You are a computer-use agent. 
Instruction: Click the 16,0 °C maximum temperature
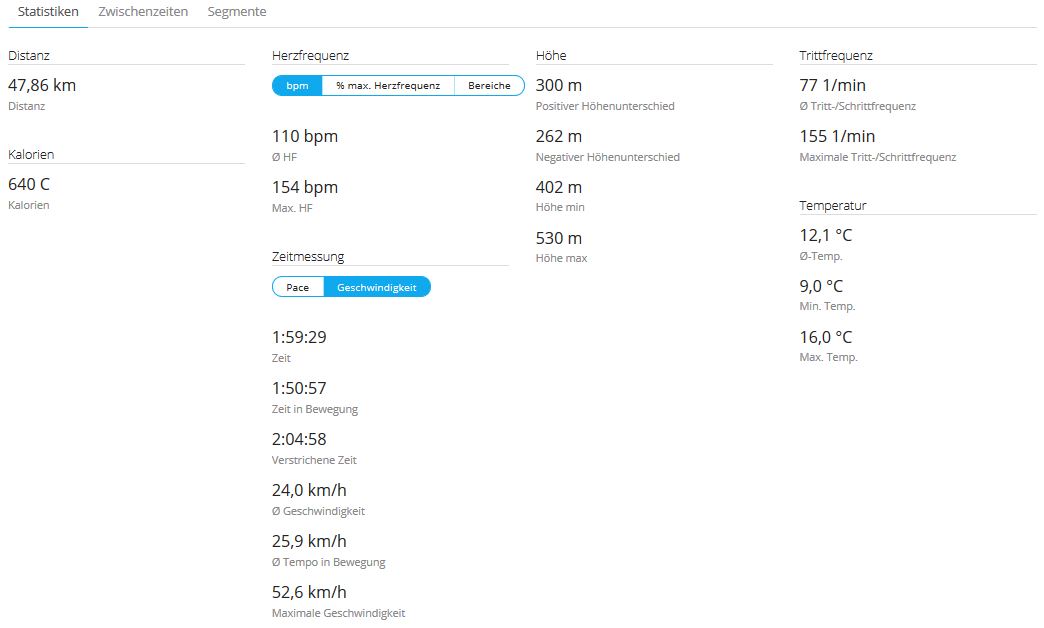pos(826,338)
